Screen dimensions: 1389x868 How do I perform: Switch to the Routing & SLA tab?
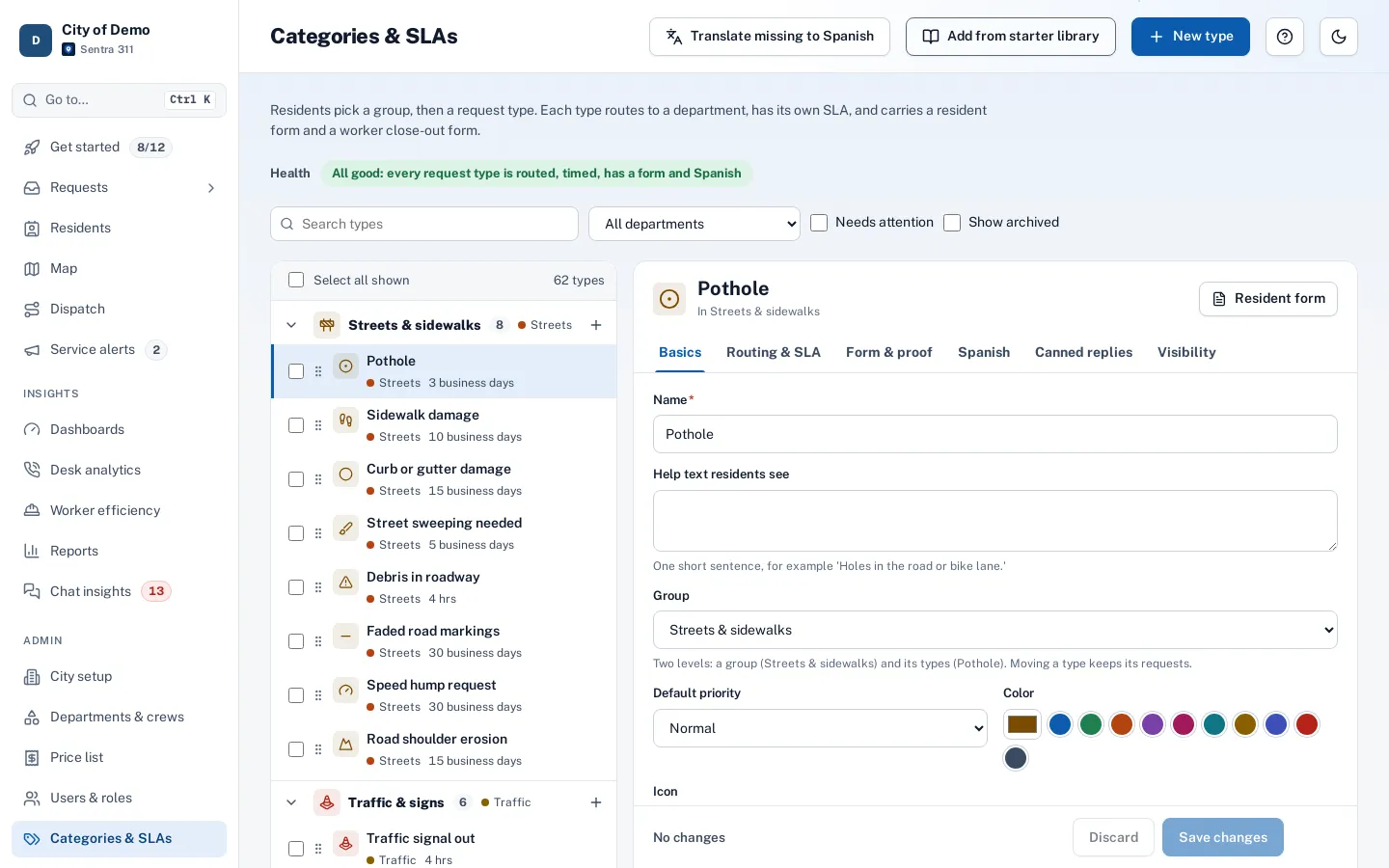click(x=774, y=352)
